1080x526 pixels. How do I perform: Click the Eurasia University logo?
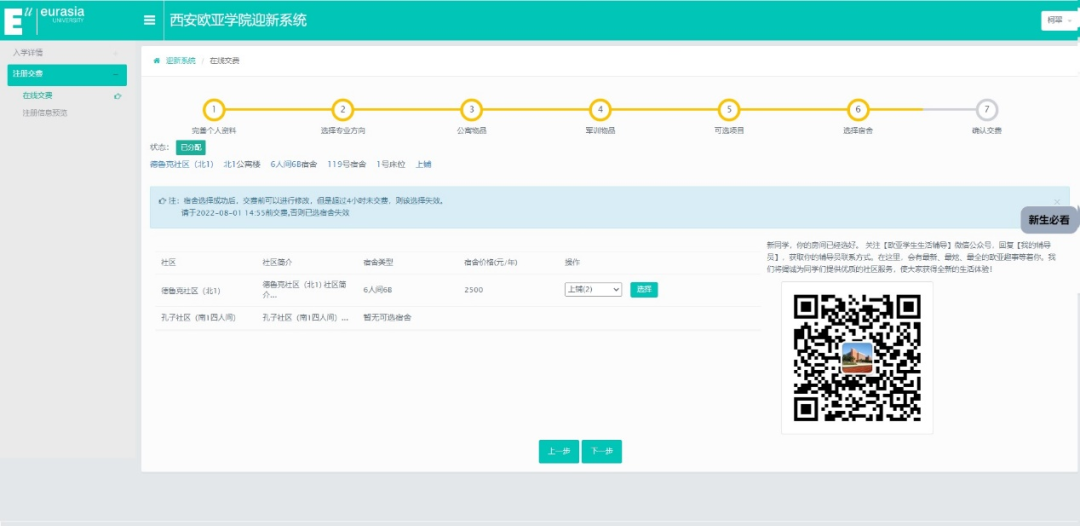[x=44, y=19]
